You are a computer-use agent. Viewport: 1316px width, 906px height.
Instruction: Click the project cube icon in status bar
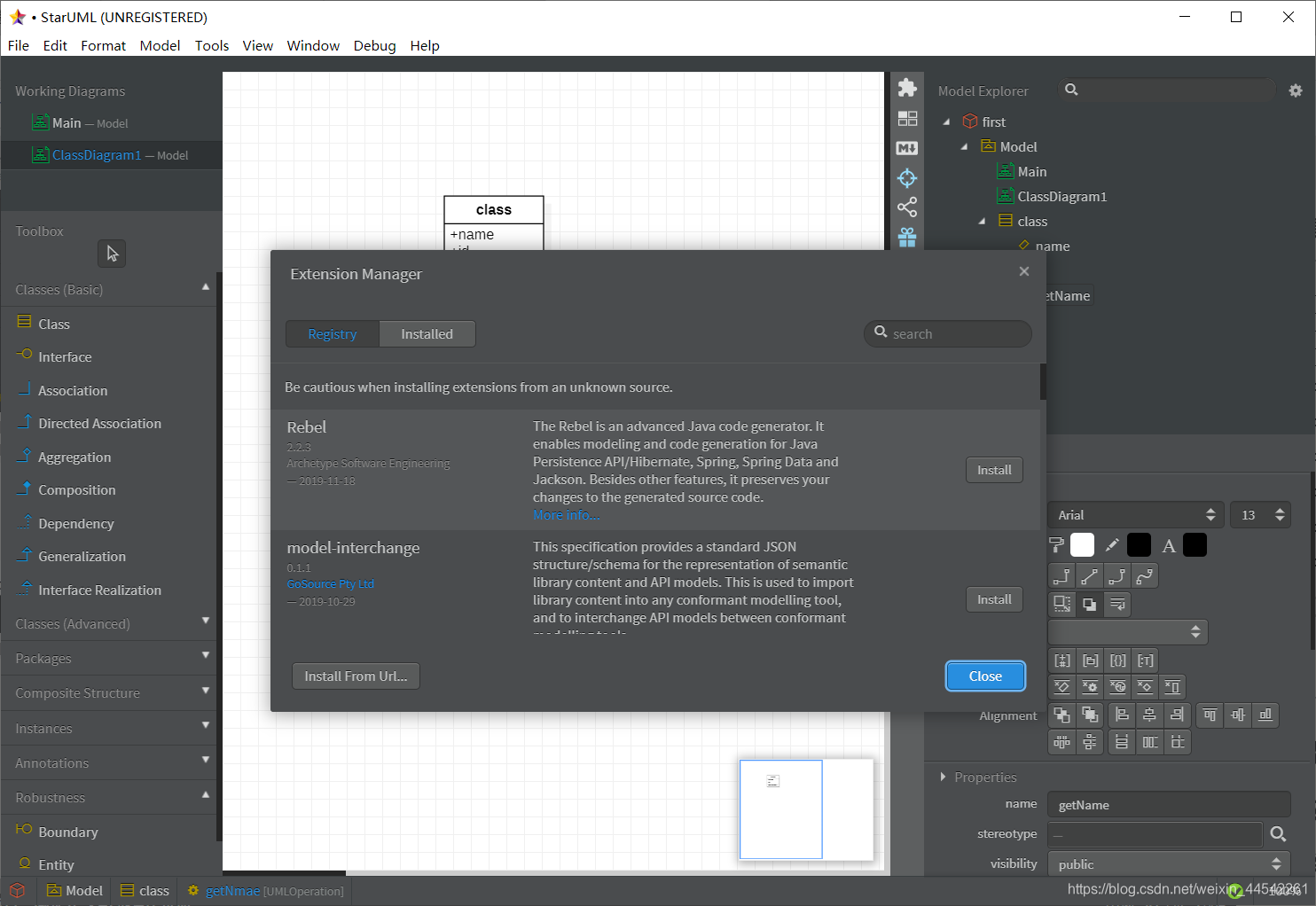pos(17,891)
